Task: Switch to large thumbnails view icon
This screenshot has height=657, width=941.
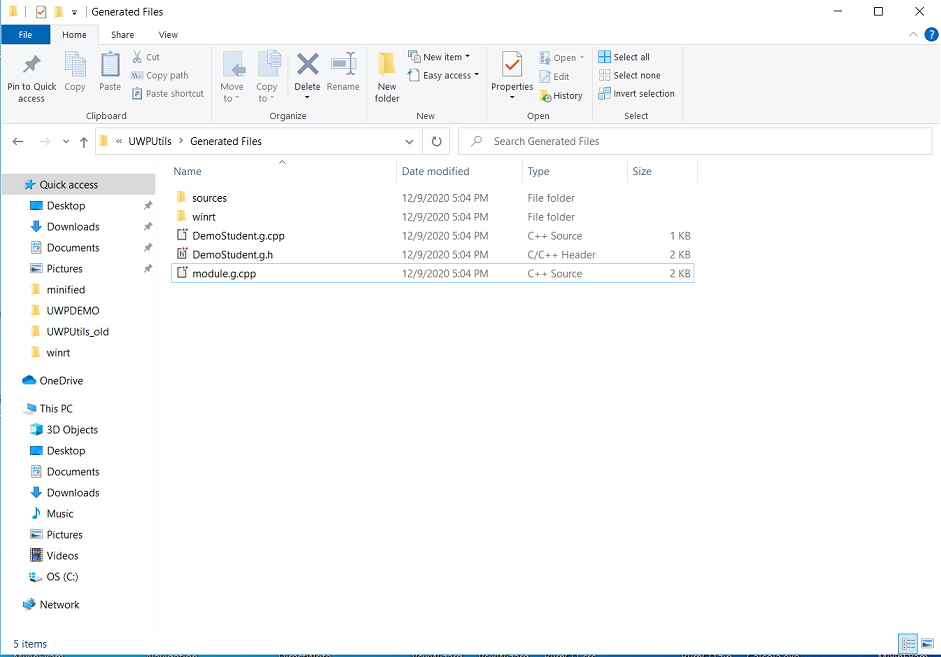Action: click(x=927, y=644)
